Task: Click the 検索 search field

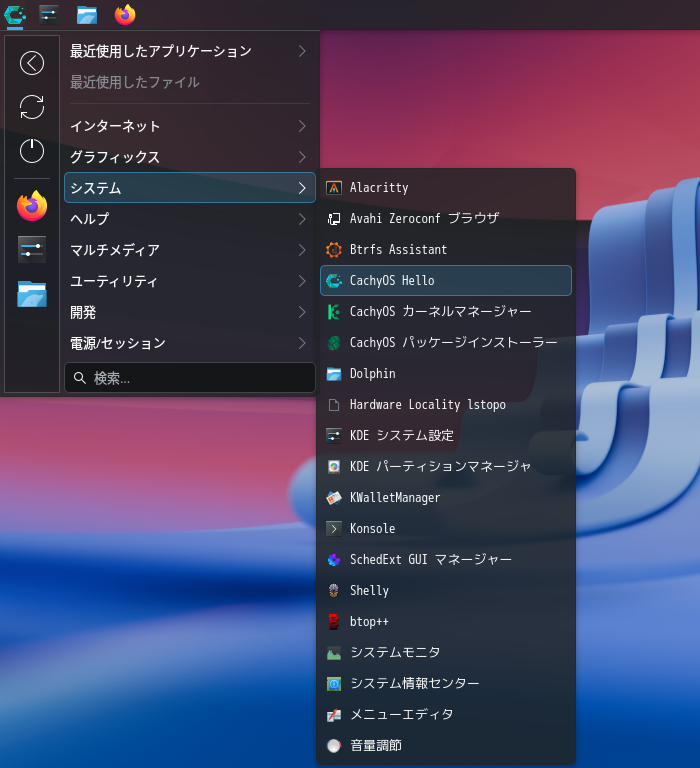Action: pos(190,378)
